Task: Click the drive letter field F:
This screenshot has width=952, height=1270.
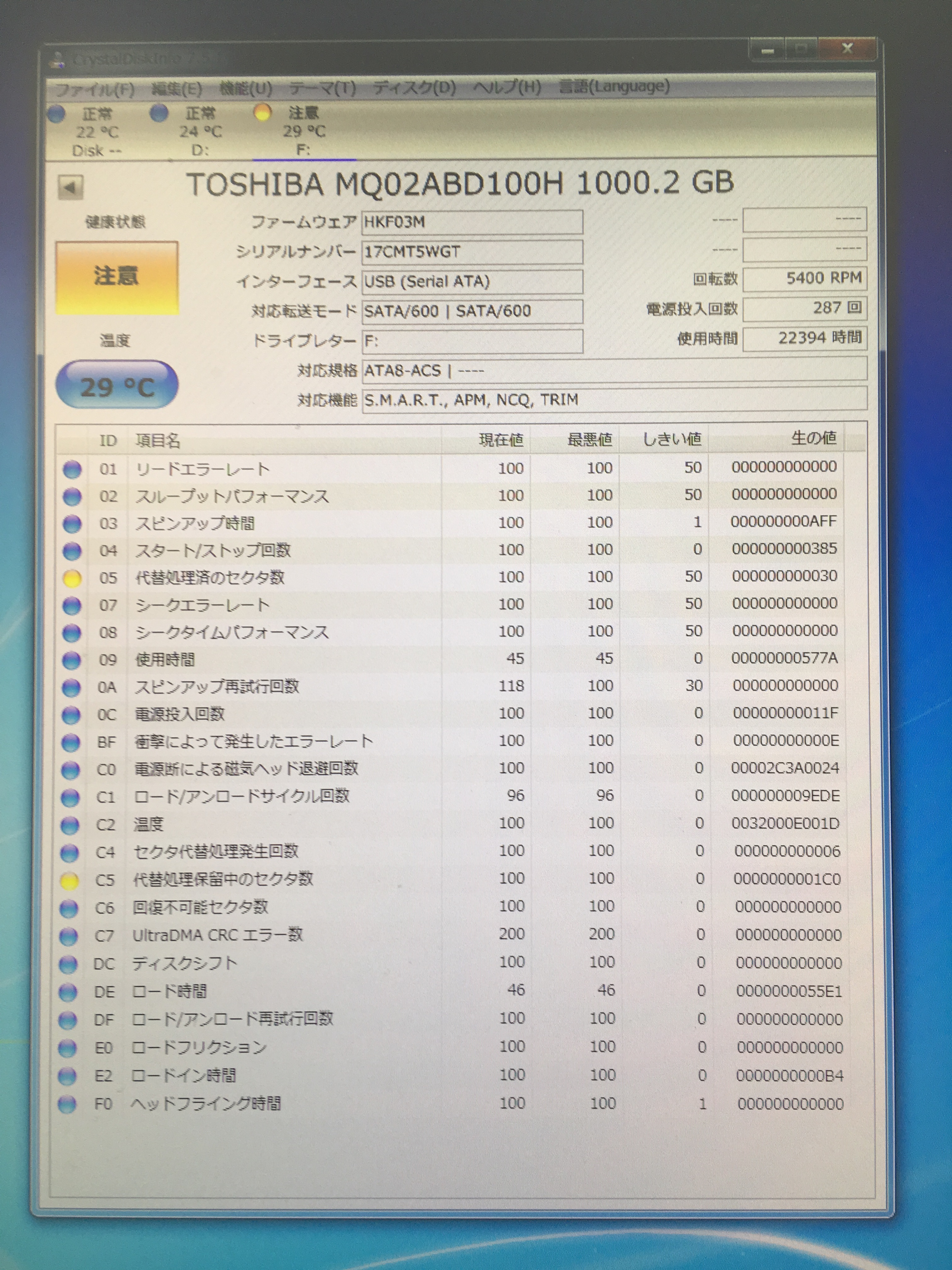Action: click(472, 341)
